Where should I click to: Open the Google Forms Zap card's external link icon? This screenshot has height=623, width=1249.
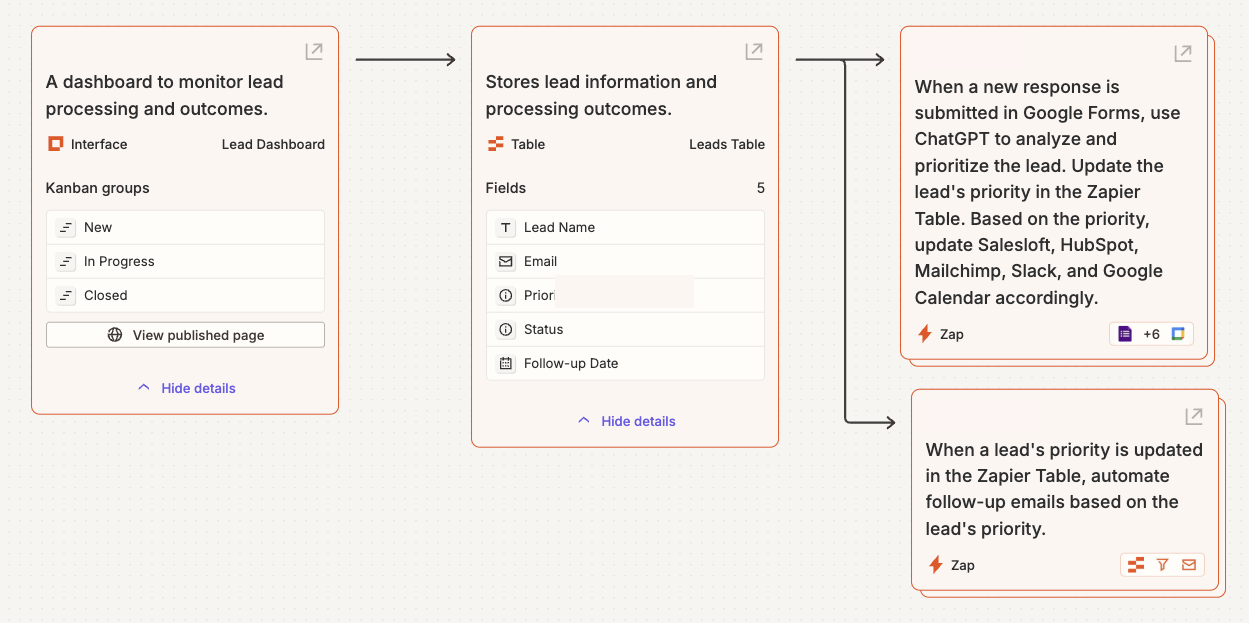pyautogui.click(x=1183, y=53)
